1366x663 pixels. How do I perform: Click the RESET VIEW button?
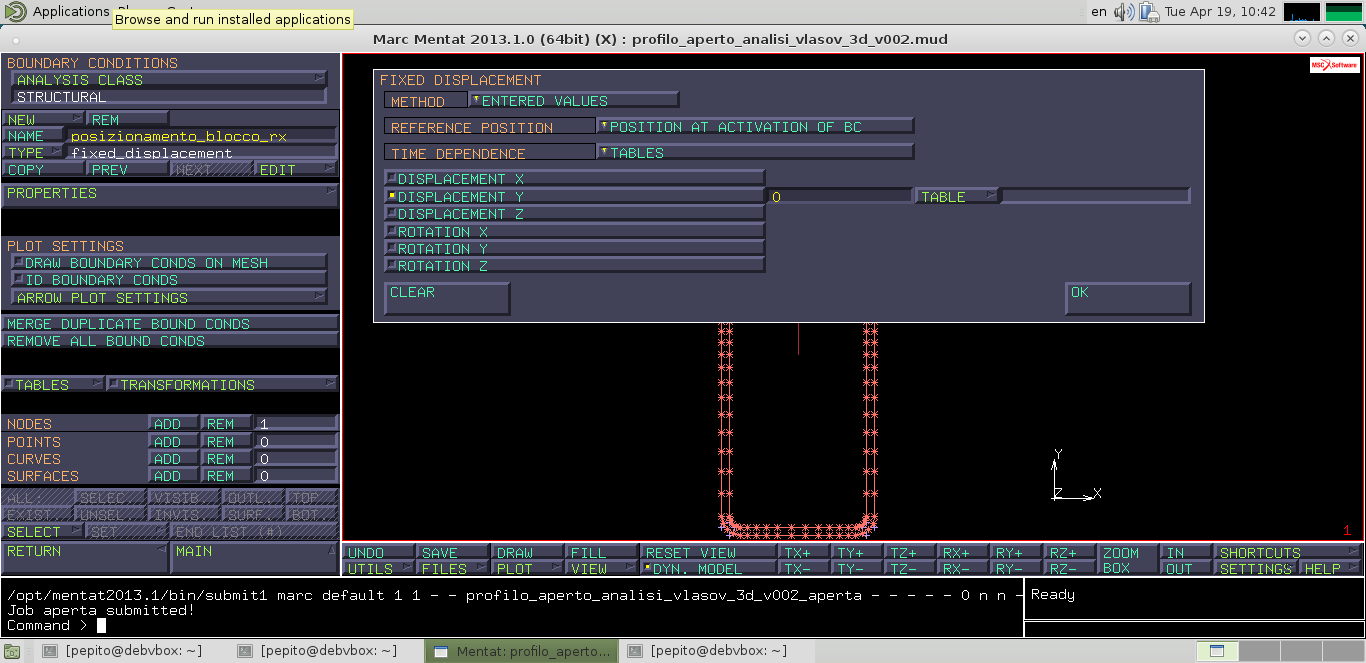tap(709, 552)
